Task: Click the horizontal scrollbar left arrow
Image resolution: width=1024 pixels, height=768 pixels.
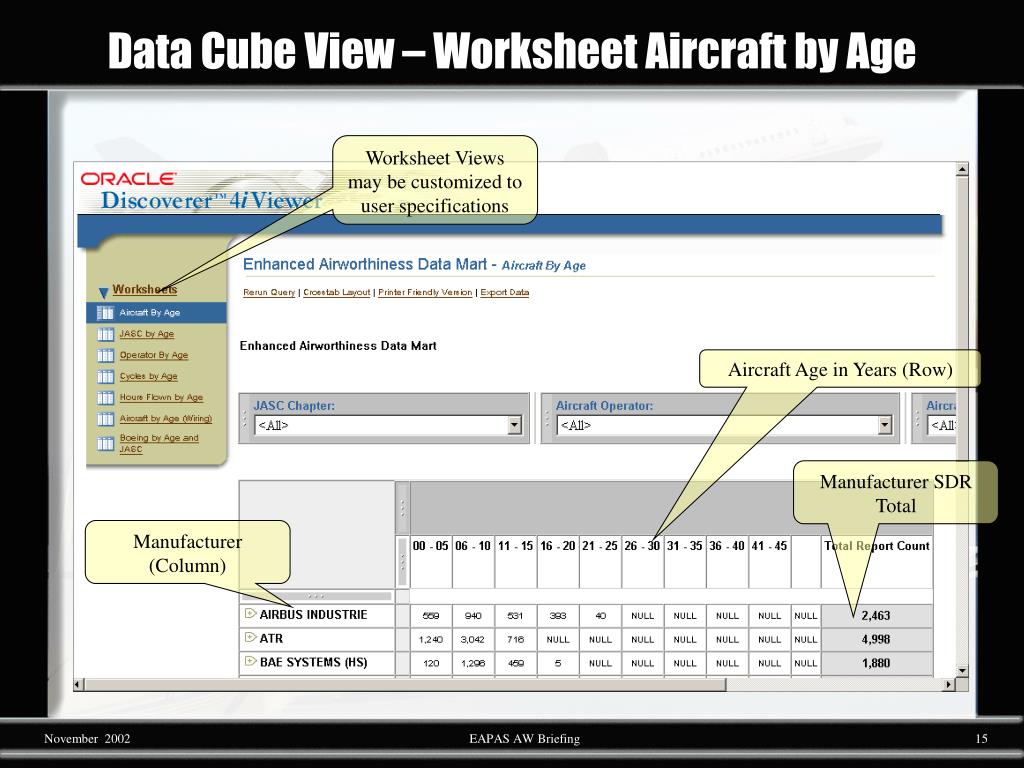Action: [78, 684]
